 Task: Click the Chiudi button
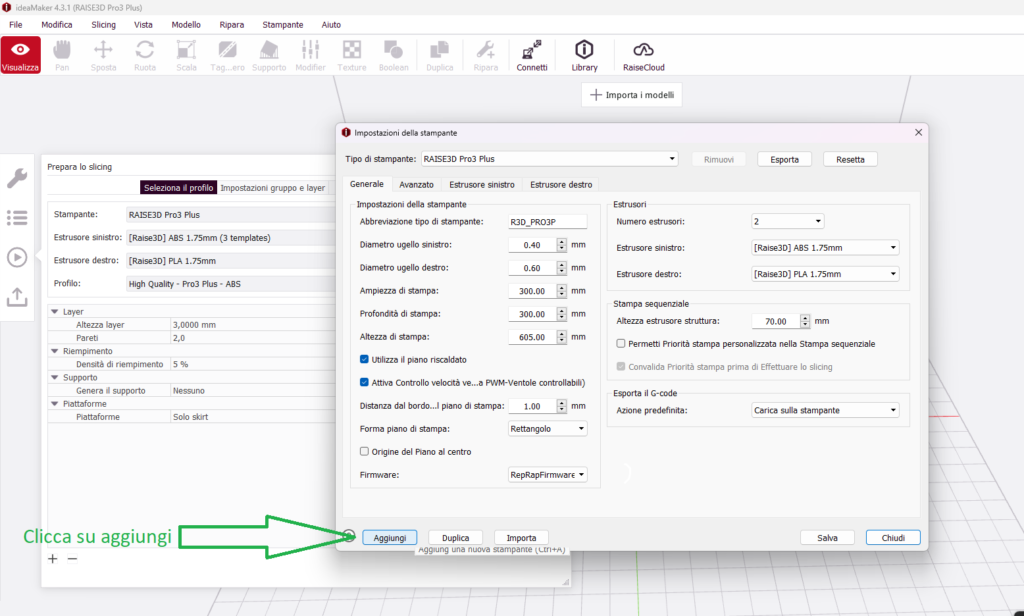893,538
